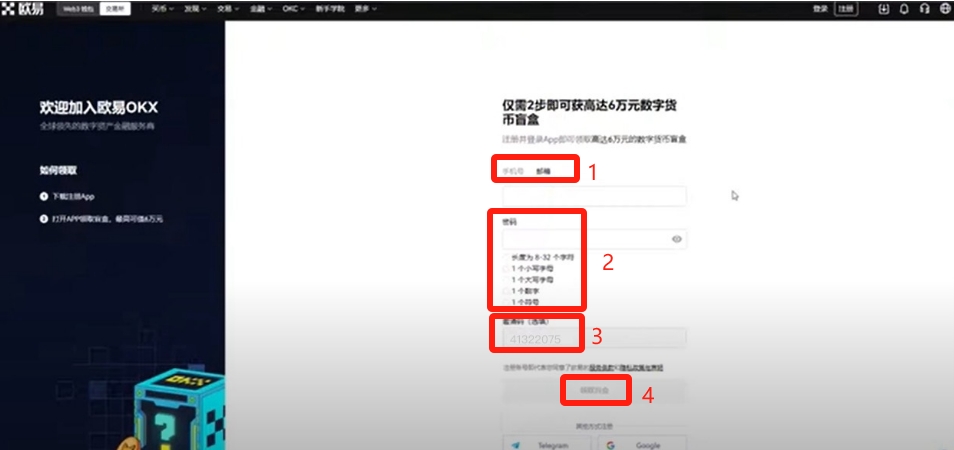Focus the 邀请码 input showing 41322075
The width and height of the screenshot is (954, 450).
[x=594, y=339]
